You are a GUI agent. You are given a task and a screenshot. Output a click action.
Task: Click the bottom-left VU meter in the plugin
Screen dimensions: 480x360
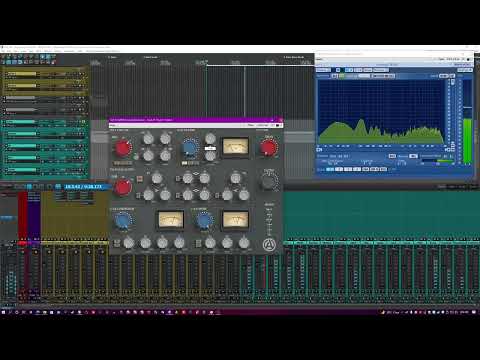[171, 219]
